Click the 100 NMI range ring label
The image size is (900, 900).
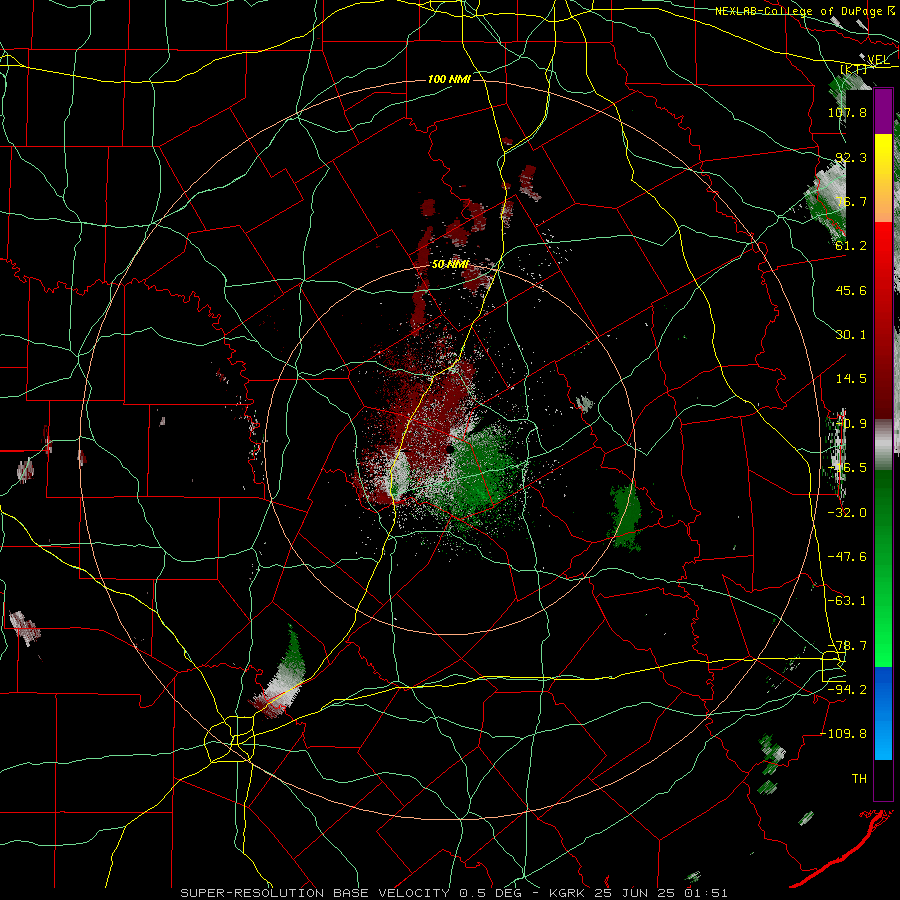[x=449, y=79]
